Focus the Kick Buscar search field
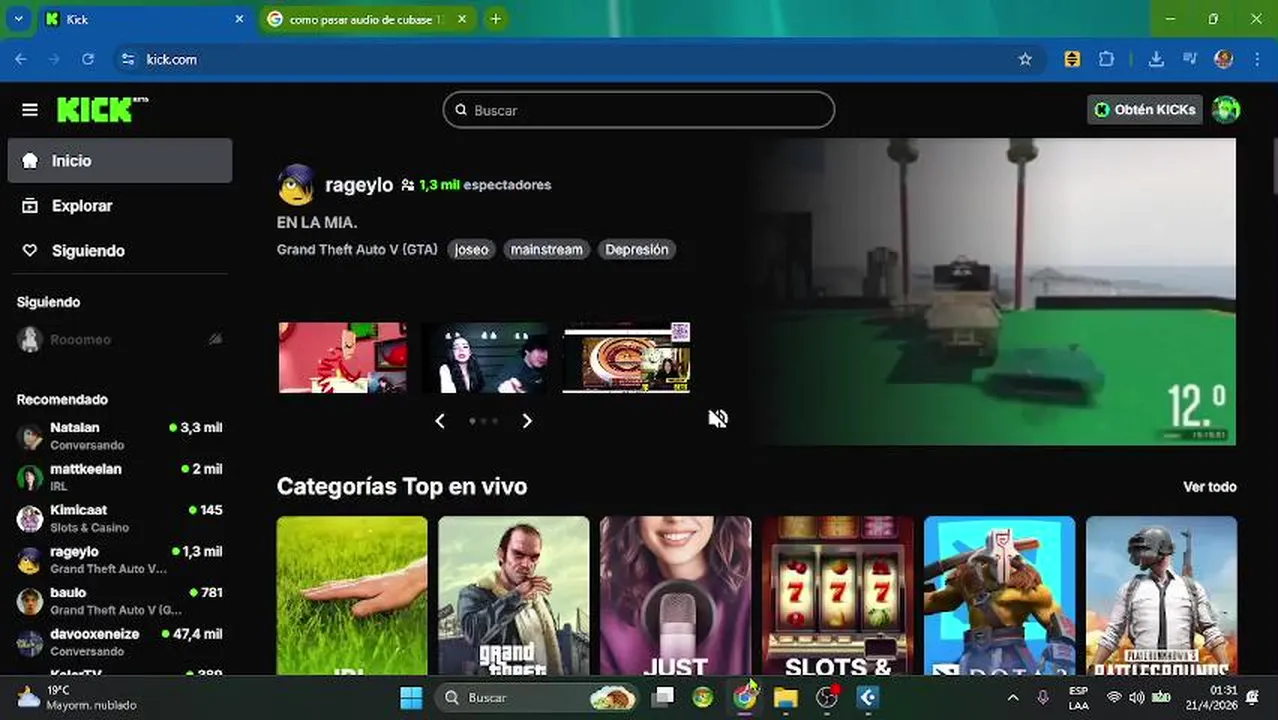This screenshot has width=1278, height=720. tap(639, 110)
